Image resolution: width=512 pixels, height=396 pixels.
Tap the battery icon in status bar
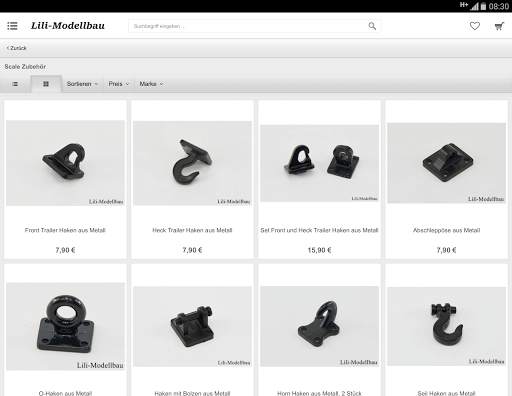pos(483,6)
